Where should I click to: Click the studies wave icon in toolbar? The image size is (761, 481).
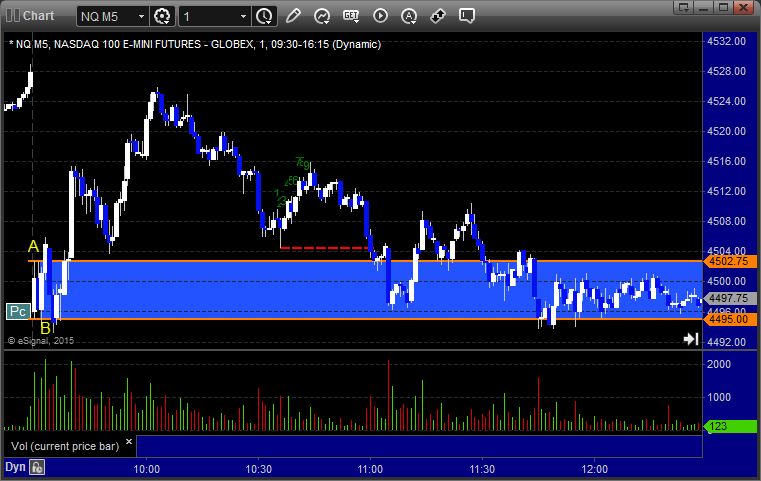(x=322, y=16)
